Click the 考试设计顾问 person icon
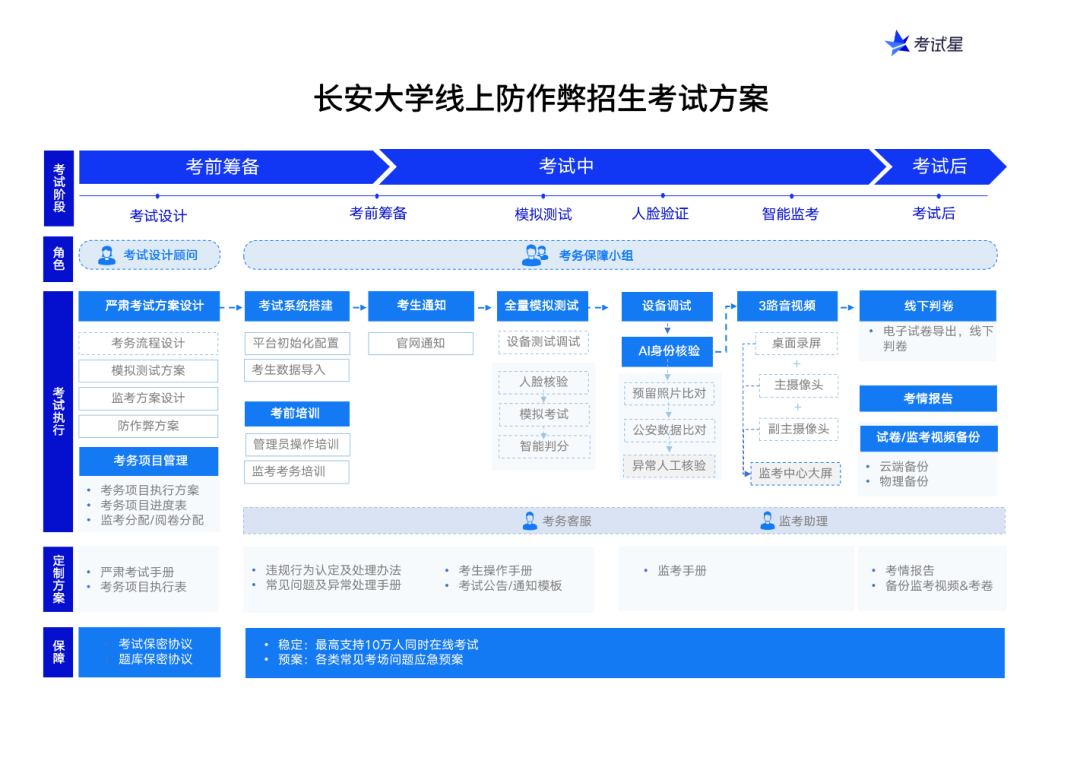The width and height of the screenshot is (1080, 761). [107, 256]
